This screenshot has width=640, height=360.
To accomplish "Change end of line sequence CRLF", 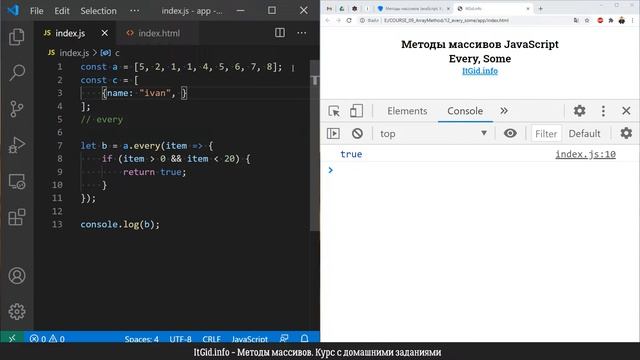I will point(211,339).
